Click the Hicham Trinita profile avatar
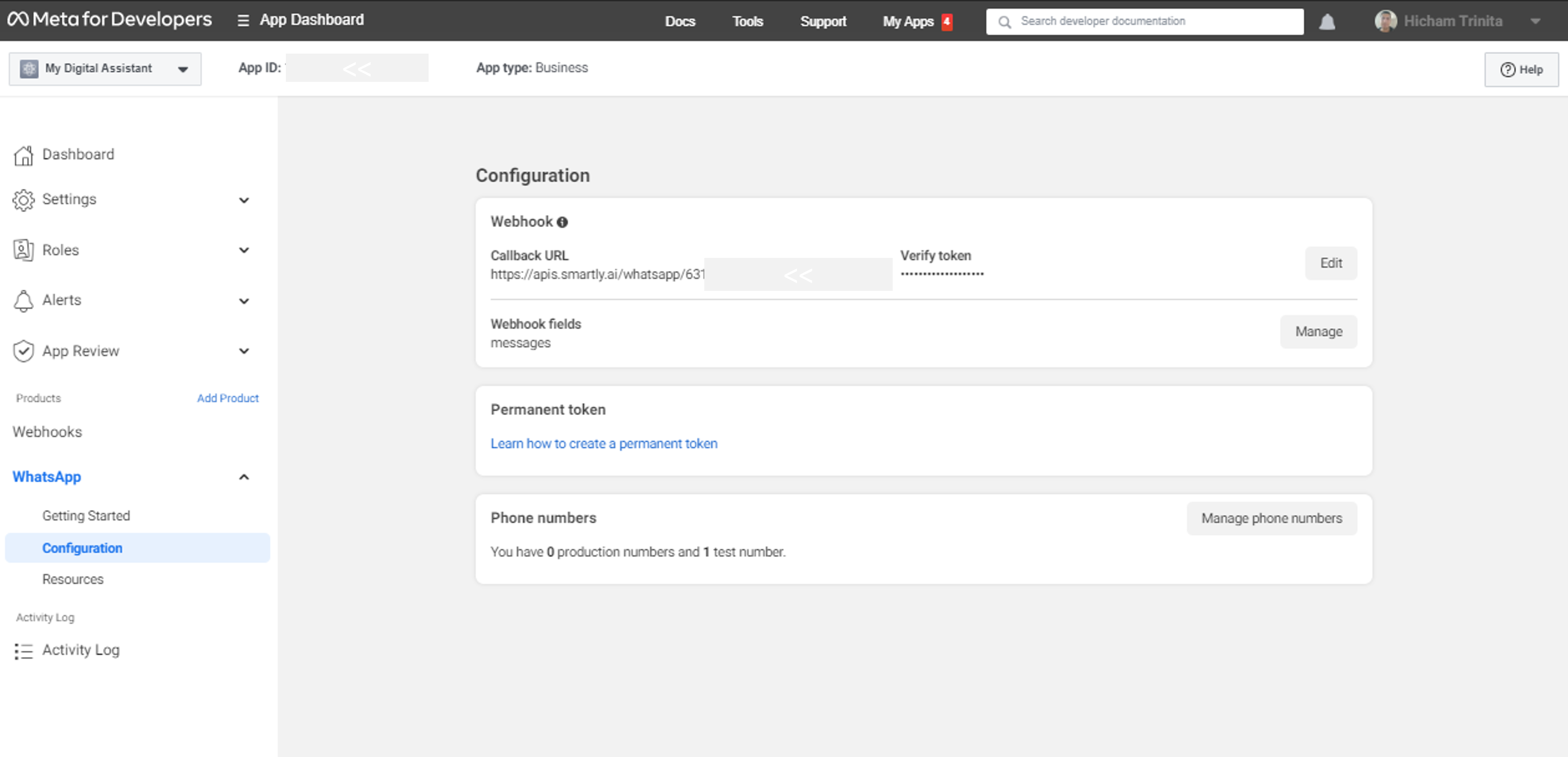Image resolution: width=1568 pixels, height=757 pixels. pos(1385,21)
